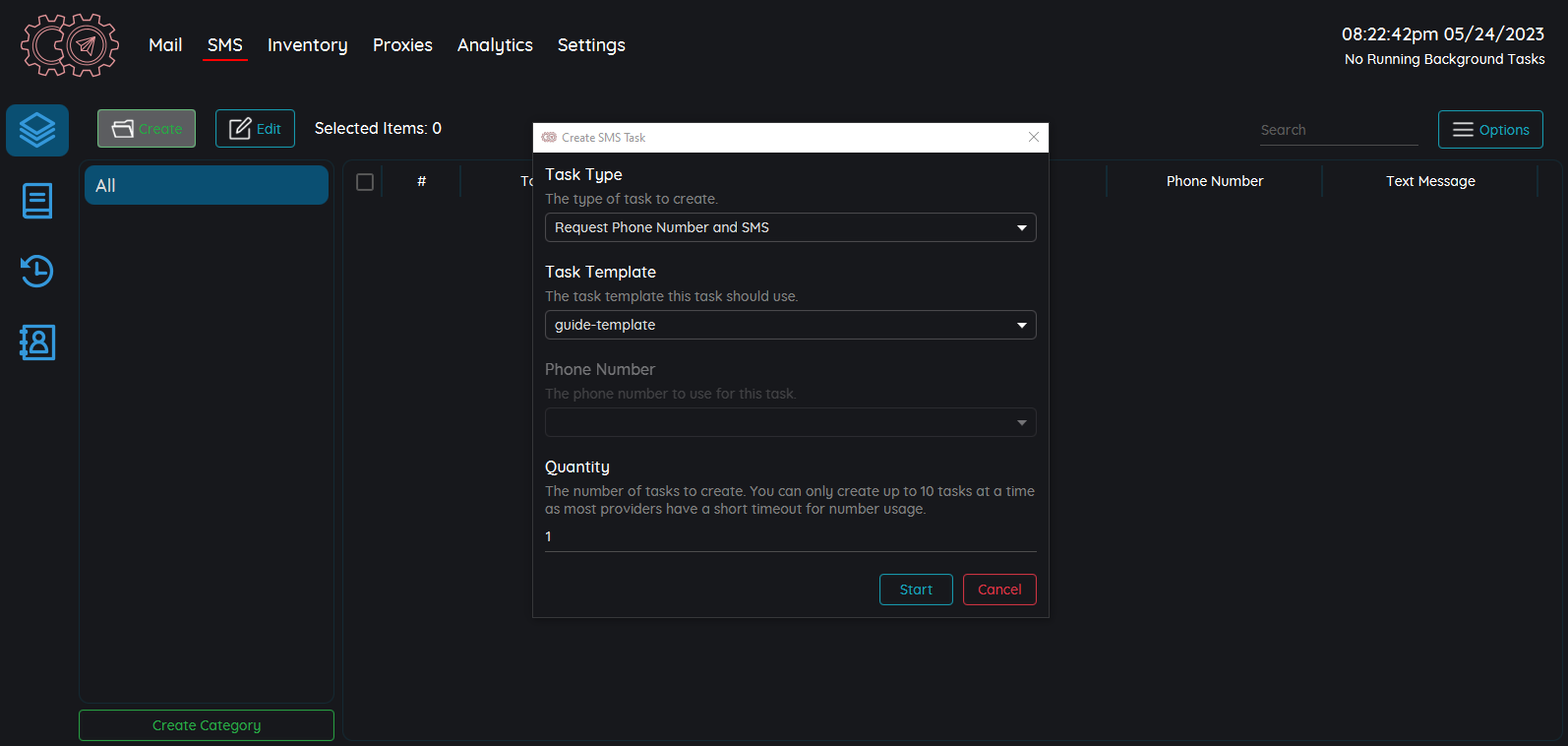
Task: Open the document templates sidebar icon
Action: [x=37, y=201]
